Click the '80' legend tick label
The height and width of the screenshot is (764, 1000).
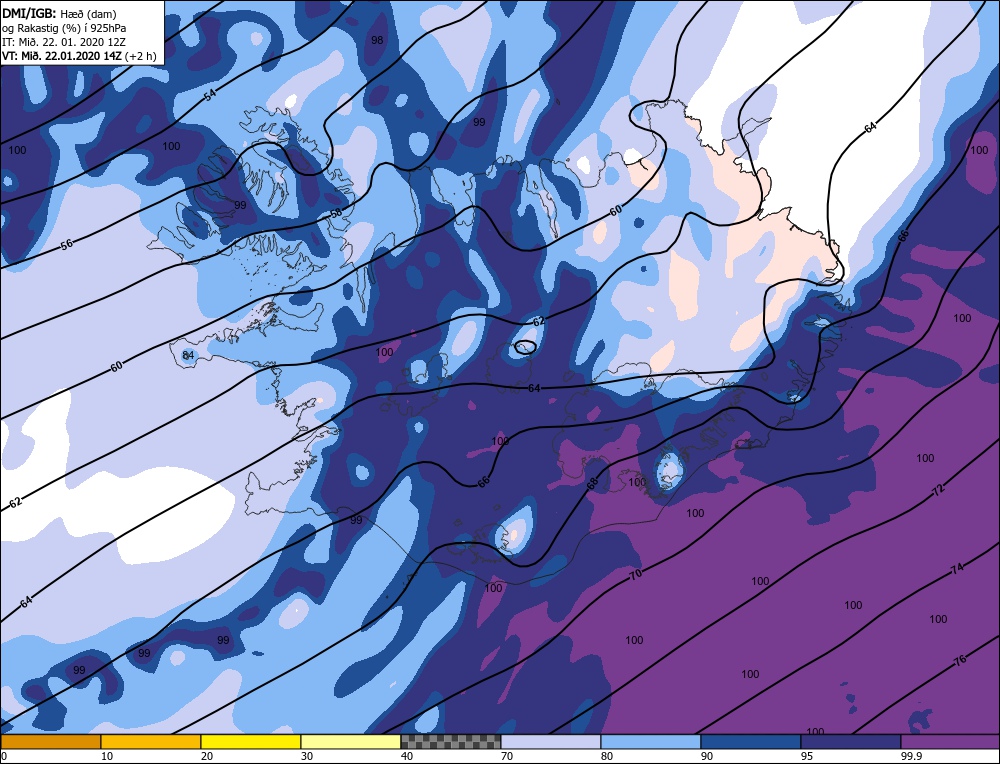tap(607, 756)
